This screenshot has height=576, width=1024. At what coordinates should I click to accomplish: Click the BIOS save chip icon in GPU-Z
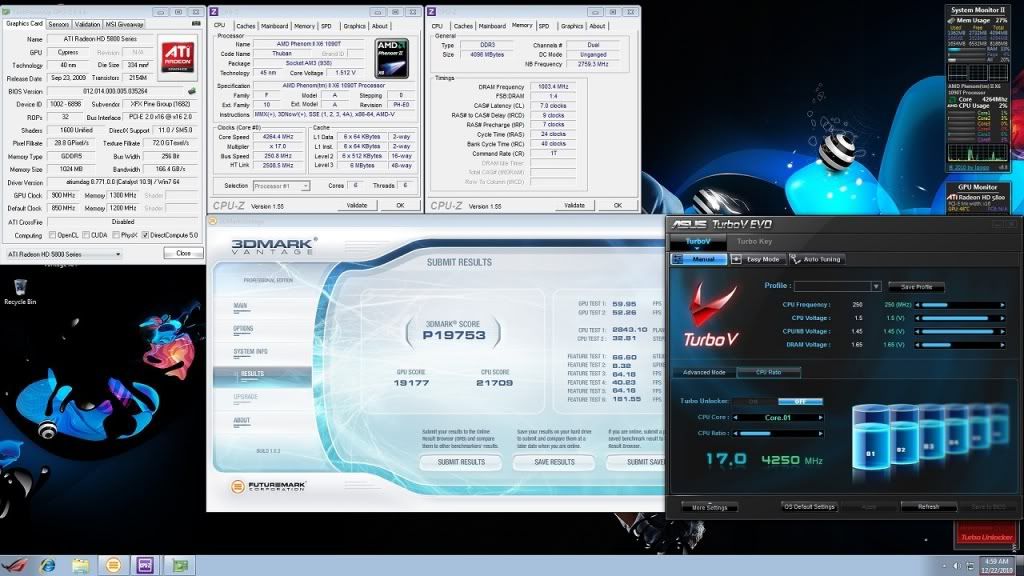[x=192, y=91]
